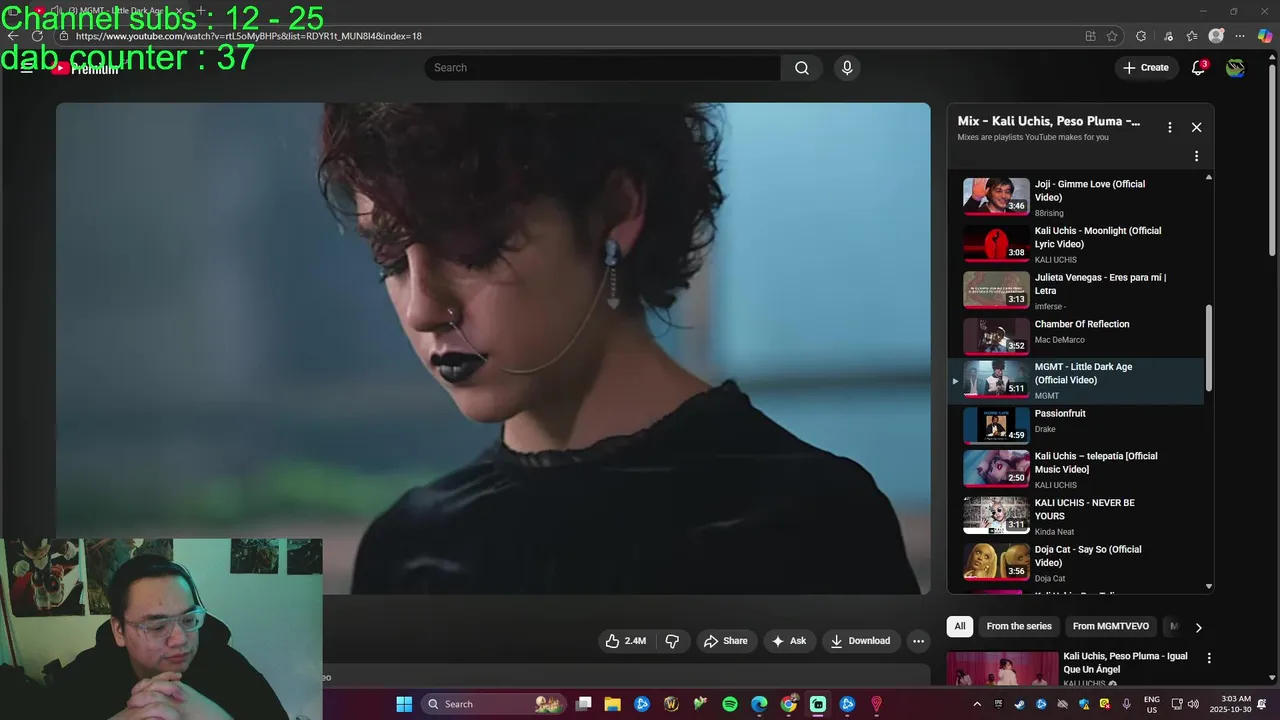Screen dimensions: 1280x720
Task: Click the split screen icon in address bar
Action: pos(1090,36)
